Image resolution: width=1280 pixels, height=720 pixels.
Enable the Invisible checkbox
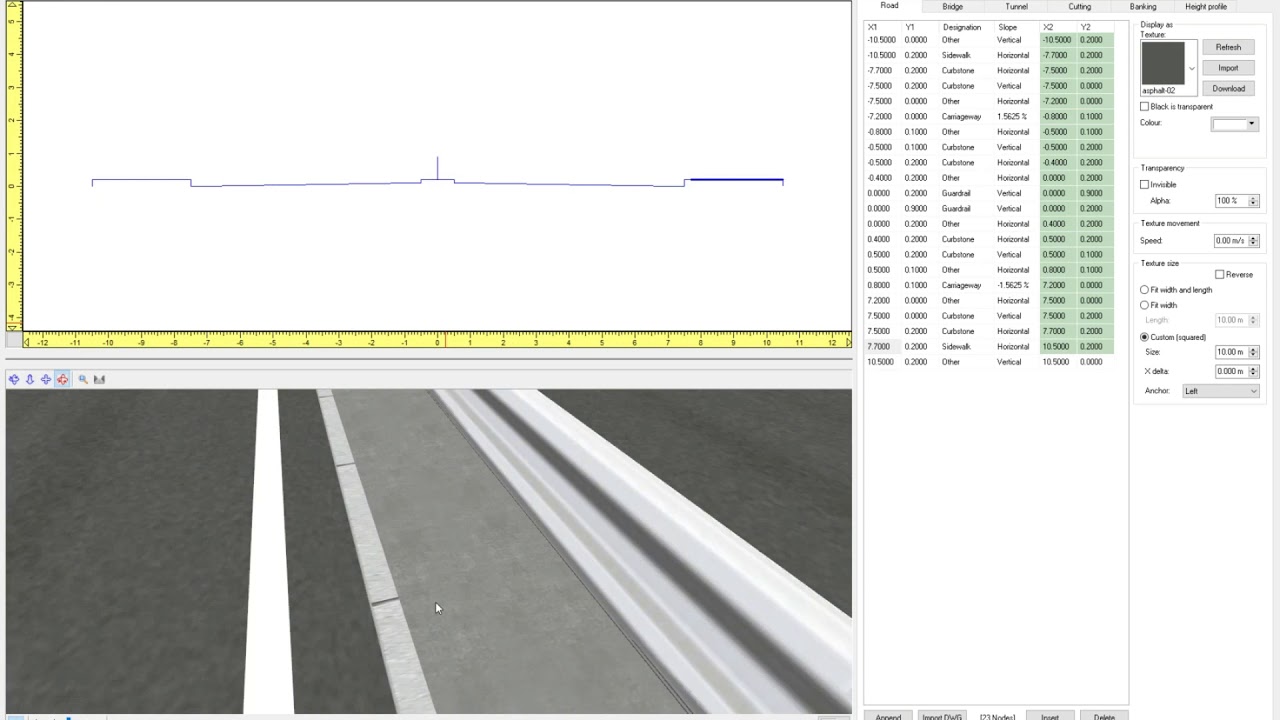[x=1145, y=184]
